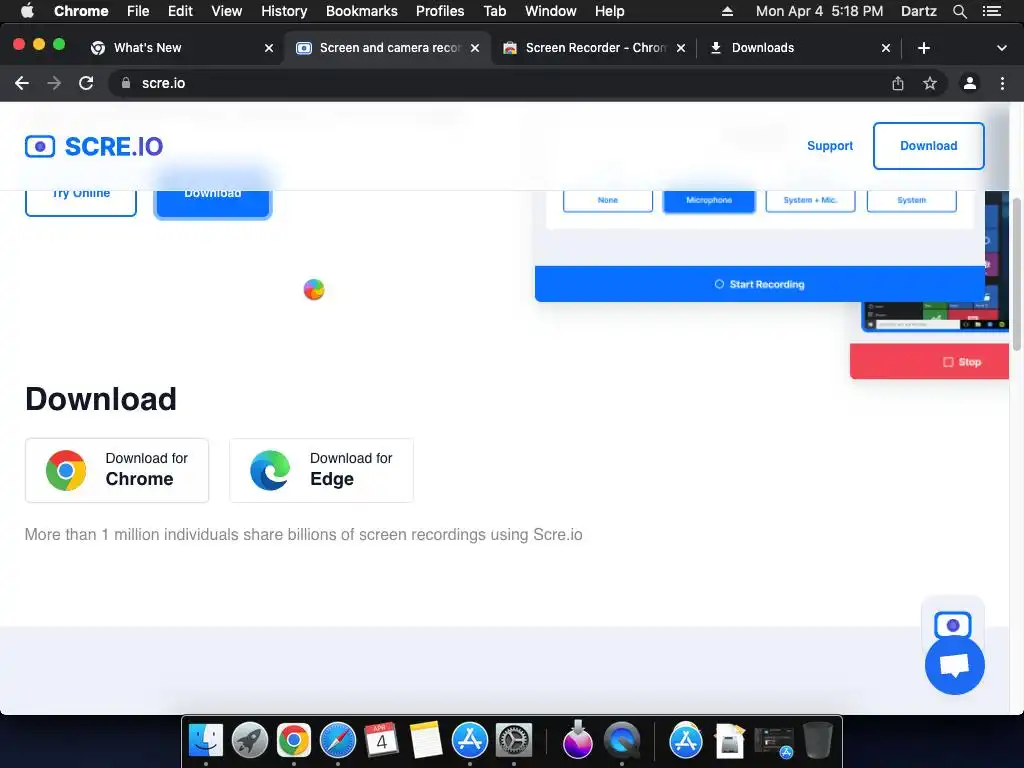
Task: Open the chat bubble widget
Action: point(954,665)
